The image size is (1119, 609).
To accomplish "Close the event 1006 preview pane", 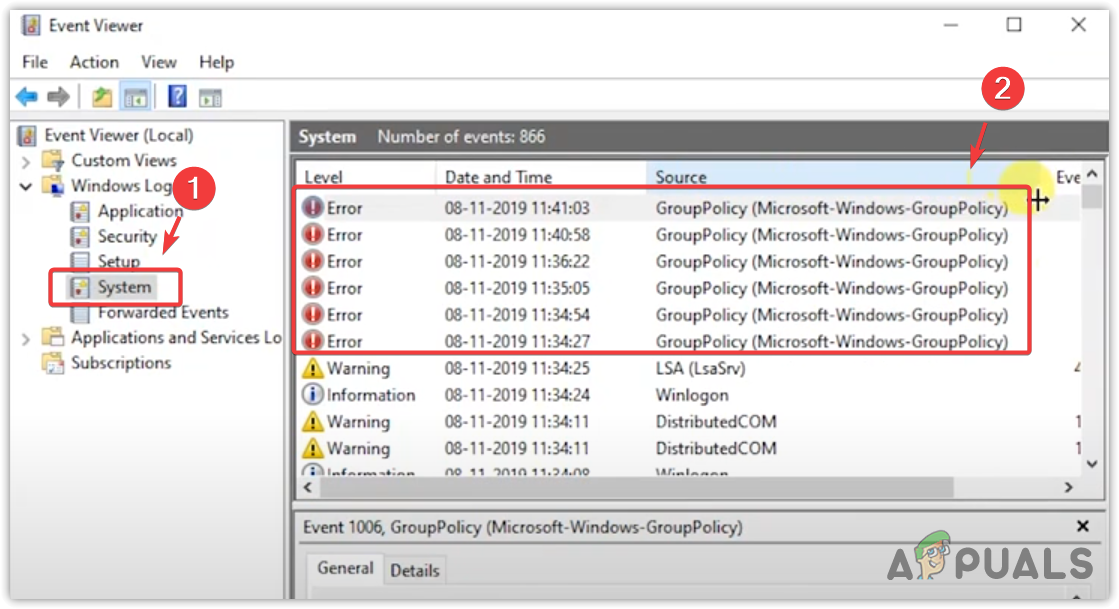I will 1082,526.
